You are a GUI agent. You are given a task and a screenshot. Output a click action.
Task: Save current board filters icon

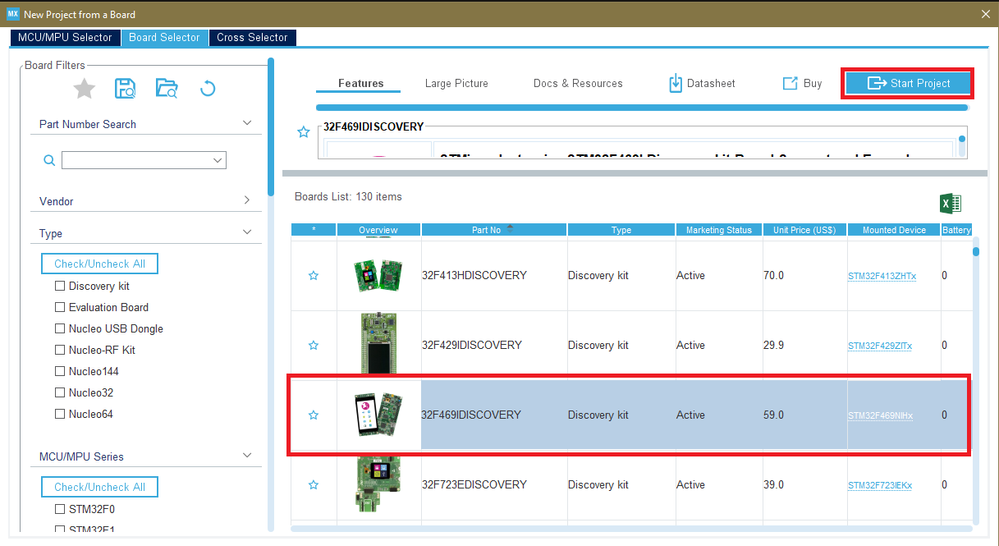coord(125,88)
